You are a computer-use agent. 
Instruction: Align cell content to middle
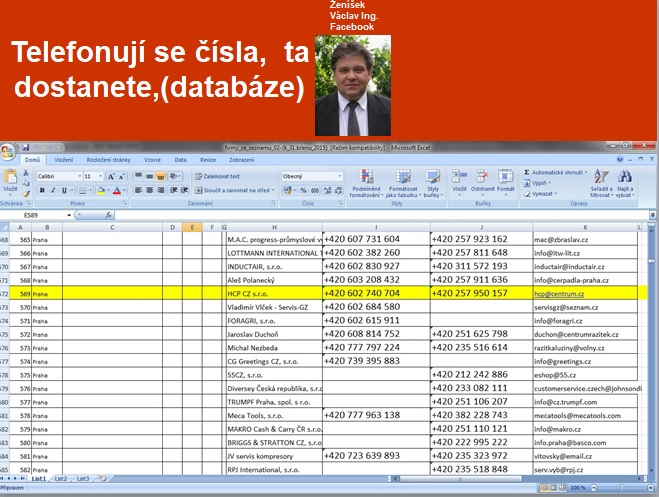tap(149, 176)
